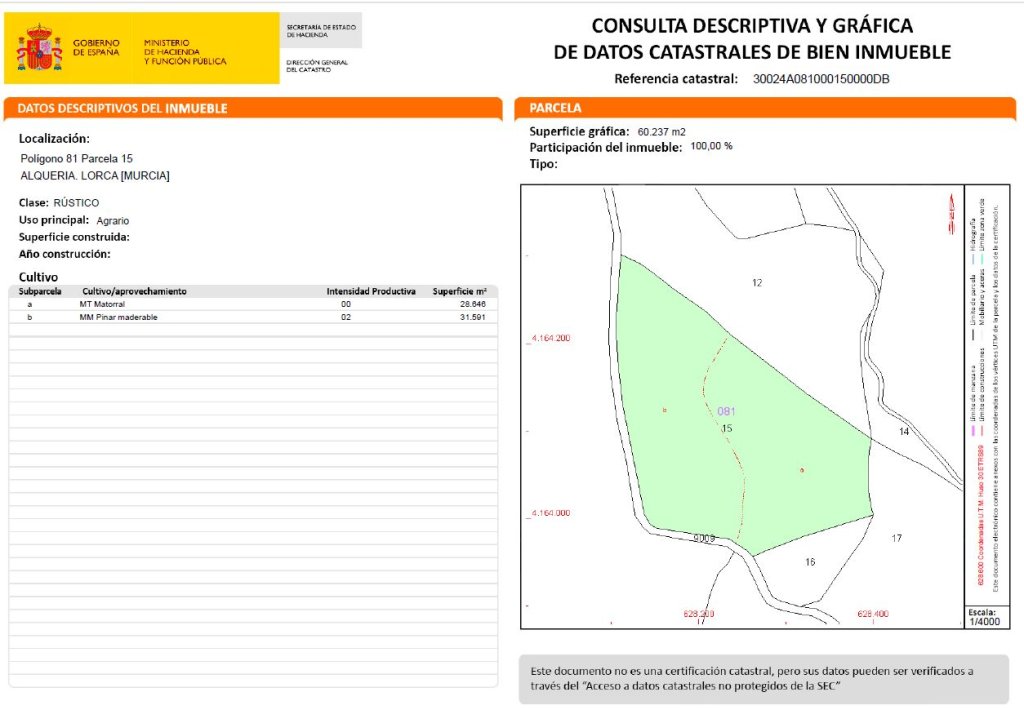
Task: Click the 'Escala: 1/4000' scale box
Action: pos(985,617)
